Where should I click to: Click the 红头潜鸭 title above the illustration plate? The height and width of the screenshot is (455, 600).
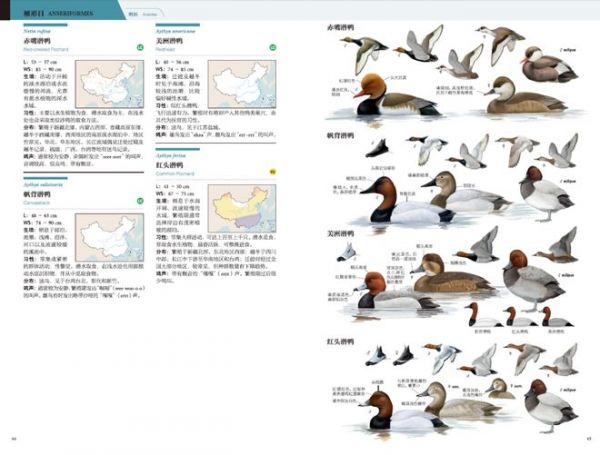pyautogui.click(x=340, y=341)
